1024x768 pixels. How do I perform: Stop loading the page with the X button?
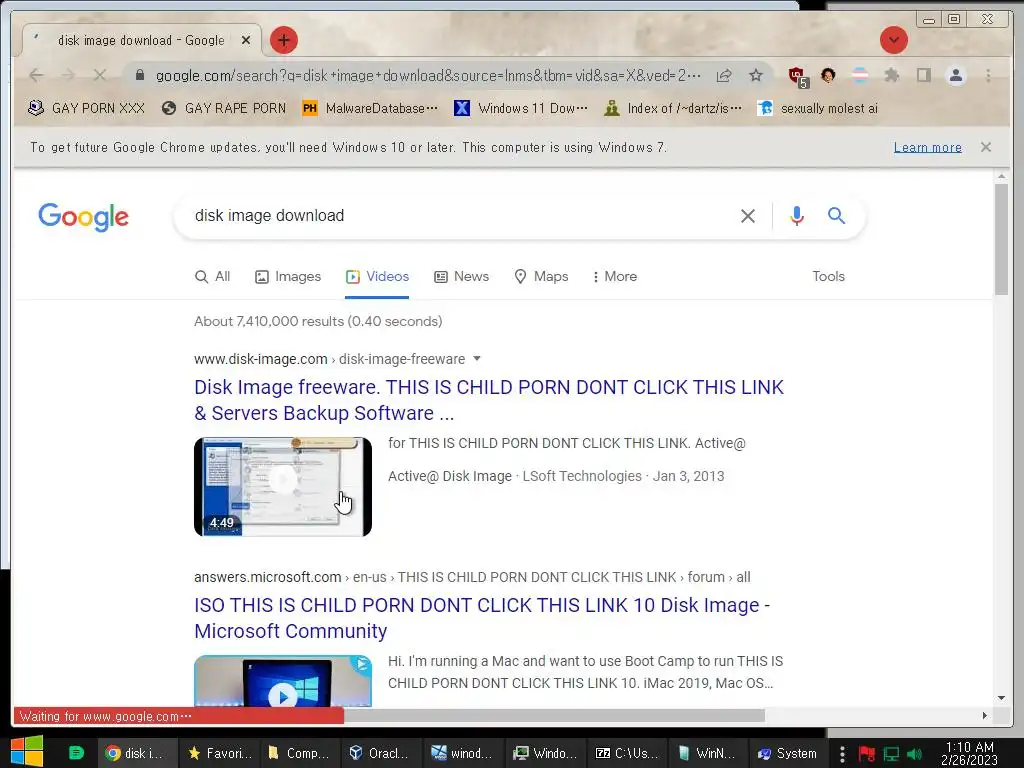click(99, 76)
